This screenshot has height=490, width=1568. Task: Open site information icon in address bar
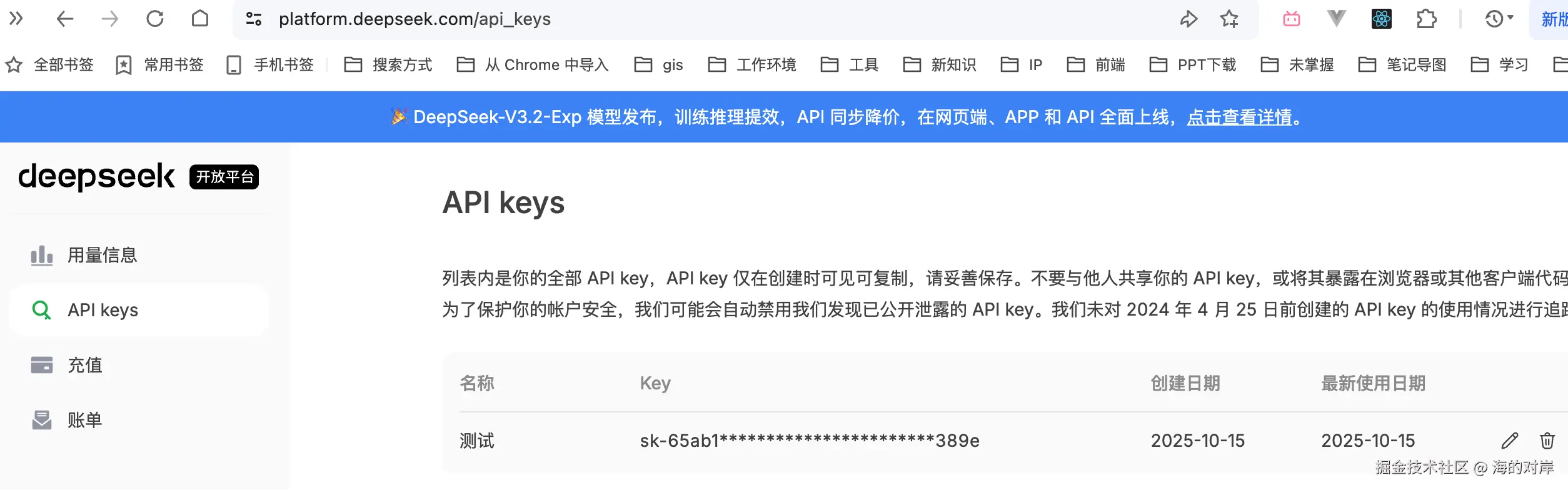click(254, 19)
